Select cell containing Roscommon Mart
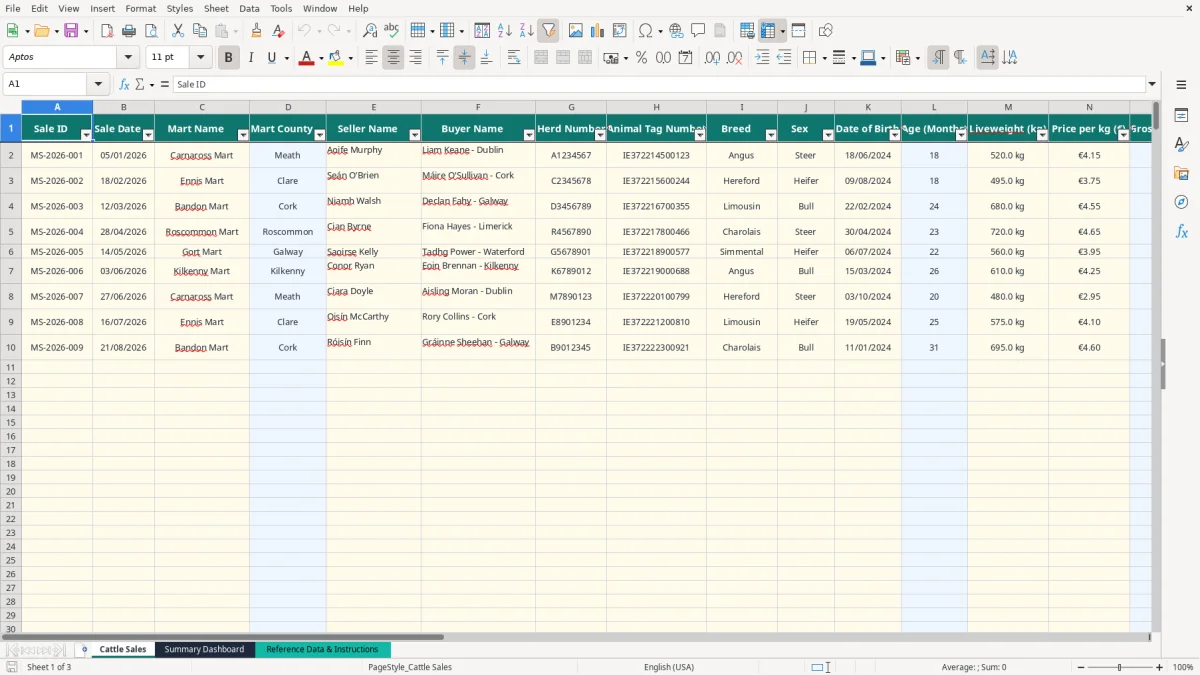Screen dimensions: 1200x675 tap(202, 232)
